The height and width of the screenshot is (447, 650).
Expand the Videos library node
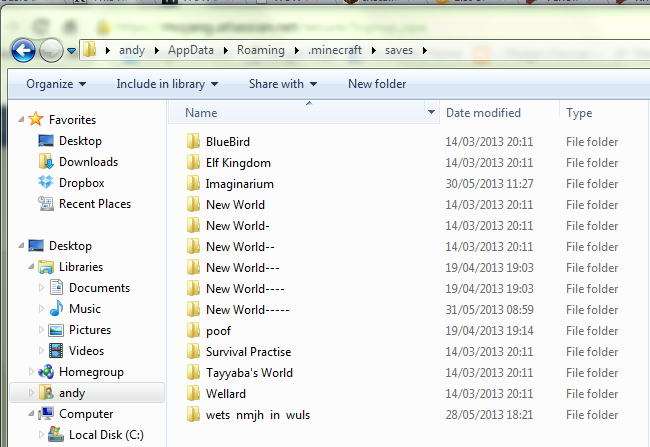point(41,351)
